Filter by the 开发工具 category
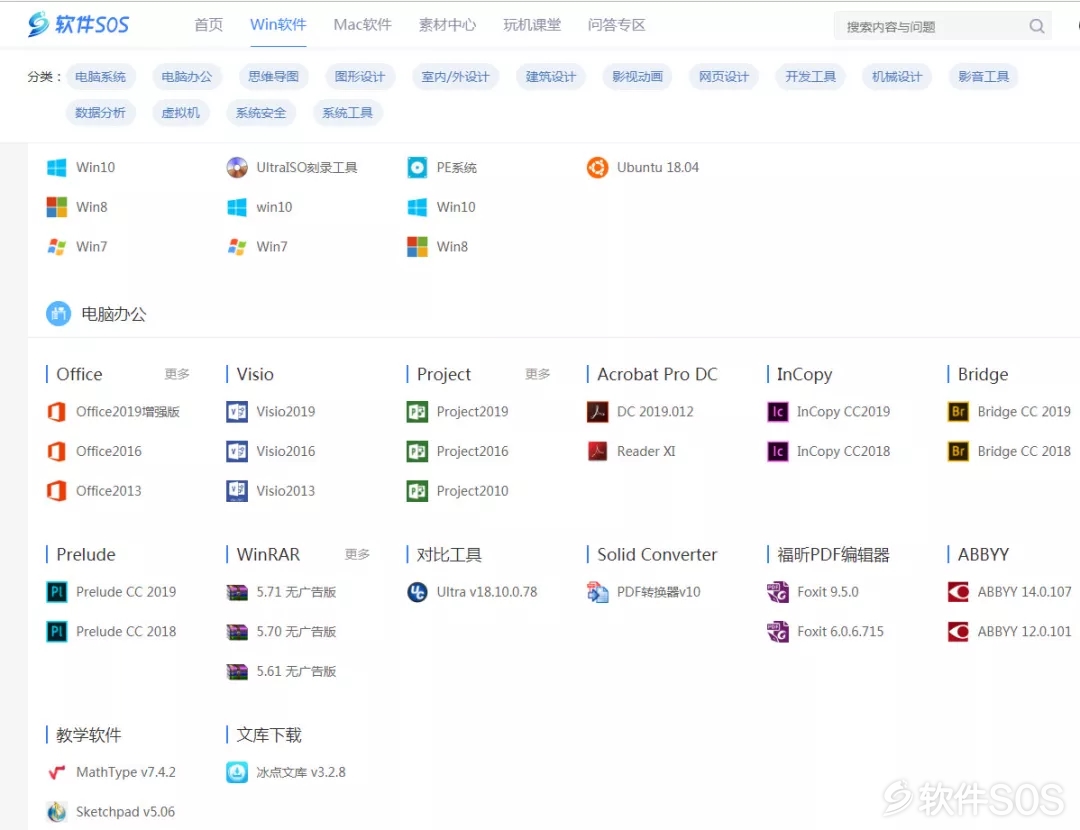Screen dimensions: 1080x830 [x=811, y=76]
